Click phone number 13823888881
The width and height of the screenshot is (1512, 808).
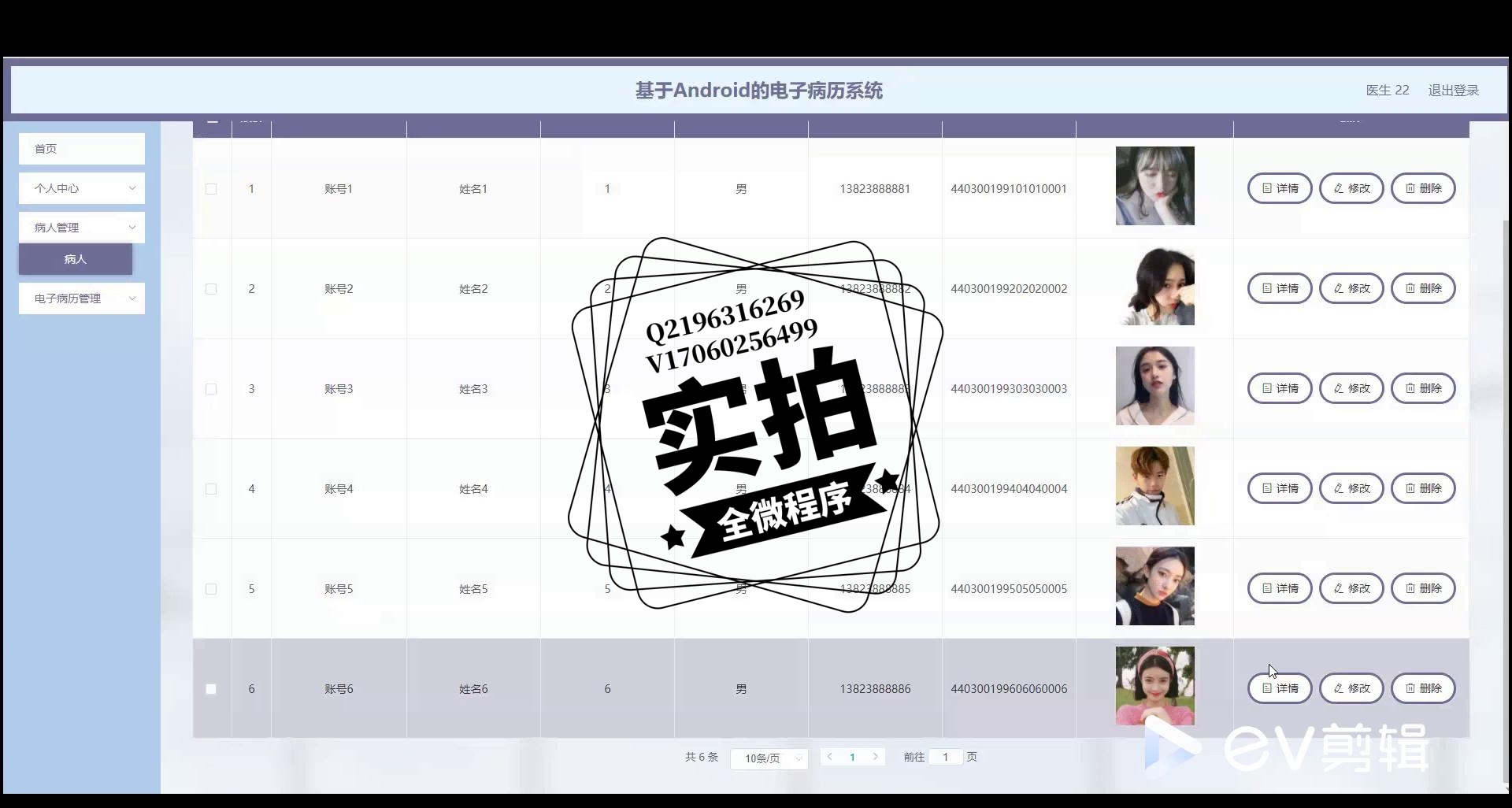[x=875, y=189]
